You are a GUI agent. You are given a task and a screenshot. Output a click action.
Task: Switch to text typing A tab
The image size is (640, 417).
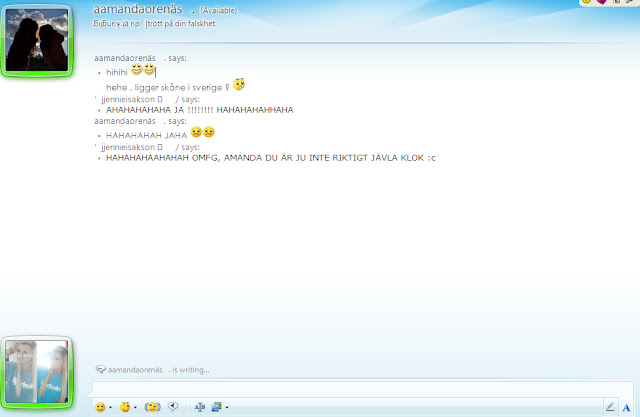pos(627,407)
